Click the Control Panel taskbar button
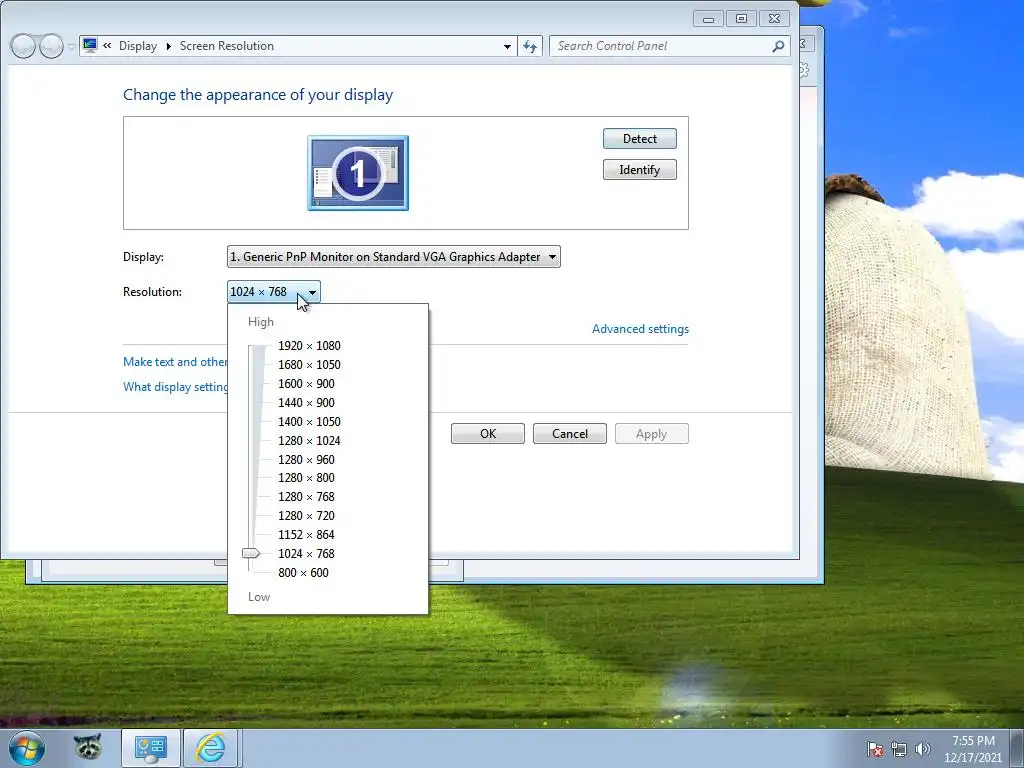The image size is (1024, 768). pyautogui.click(x=151, y=748)
